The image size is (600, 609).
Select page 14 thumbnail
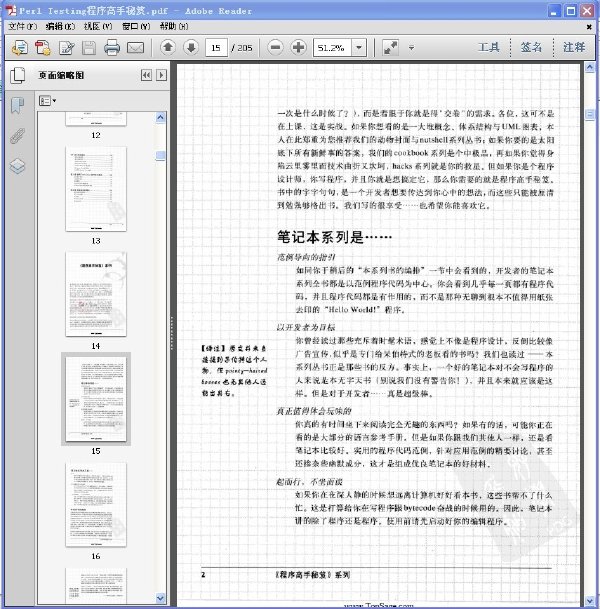pyautogui.click(x=96, y=294)
